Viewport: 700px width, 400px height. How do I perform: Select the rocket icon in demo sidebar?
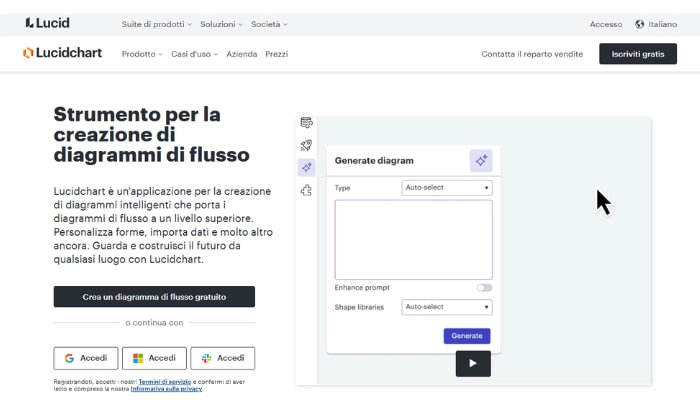tap(306, 145)
